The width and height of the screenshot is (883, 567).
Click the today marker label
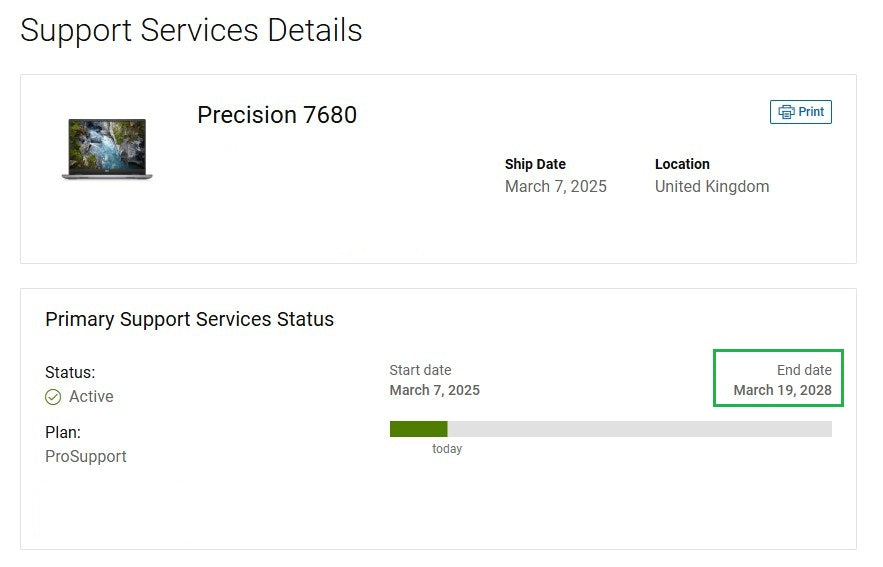[x=447, y=449]
